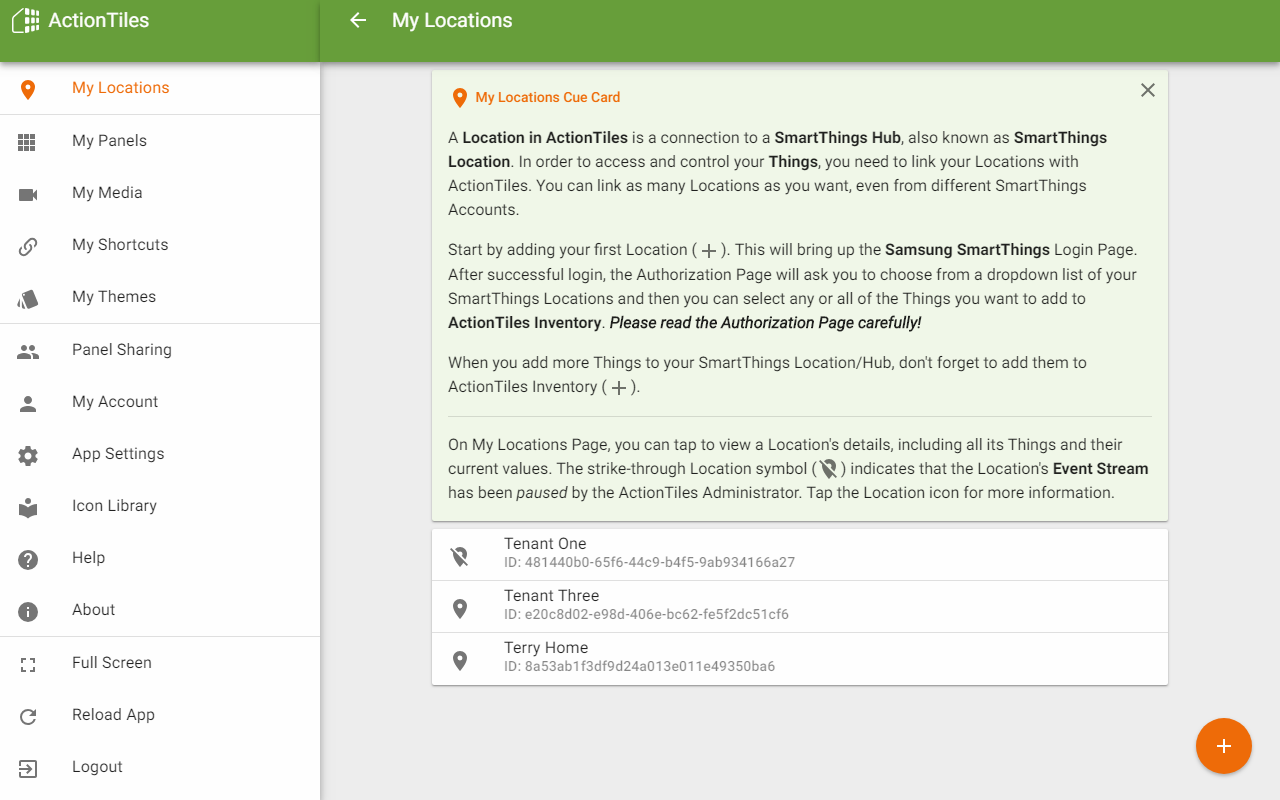This screenshot has height=800, width=1280.
Task: Open My Account page
Action: [x=115, y=402]
